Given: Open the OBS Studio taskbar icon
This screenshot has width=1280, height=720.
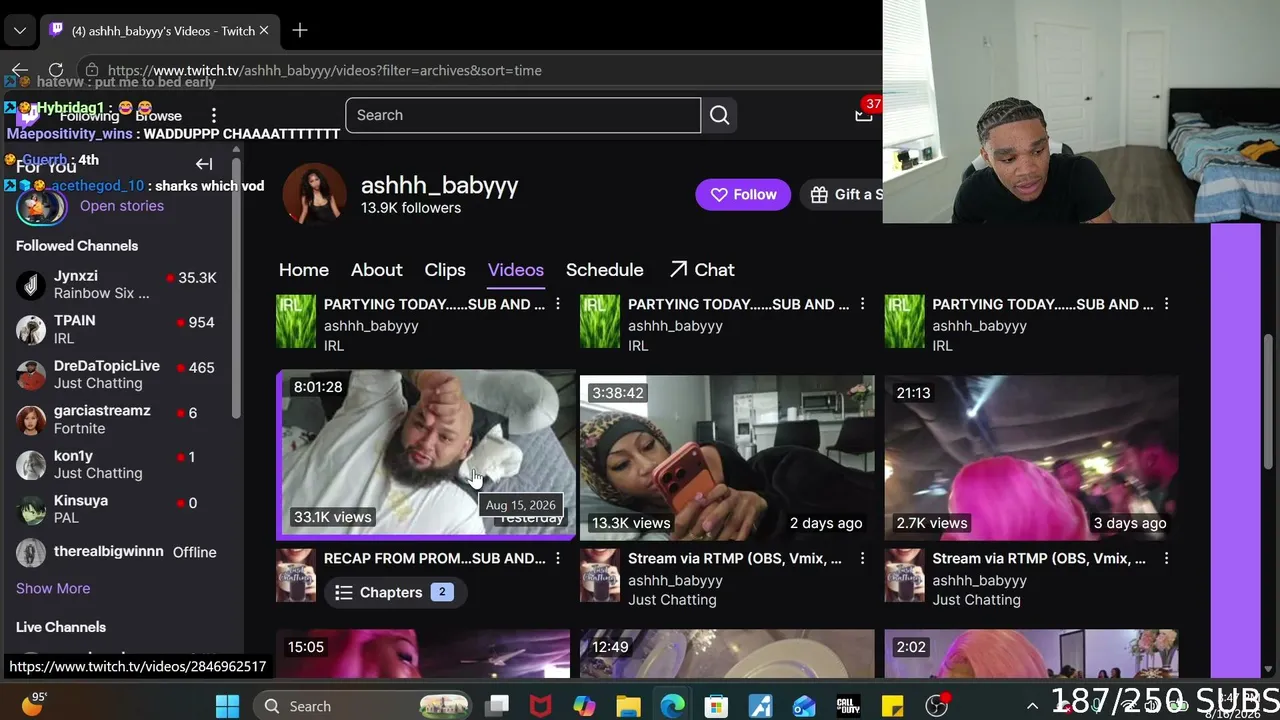Looking at the screenshot, I should click(x=937, y=706).
